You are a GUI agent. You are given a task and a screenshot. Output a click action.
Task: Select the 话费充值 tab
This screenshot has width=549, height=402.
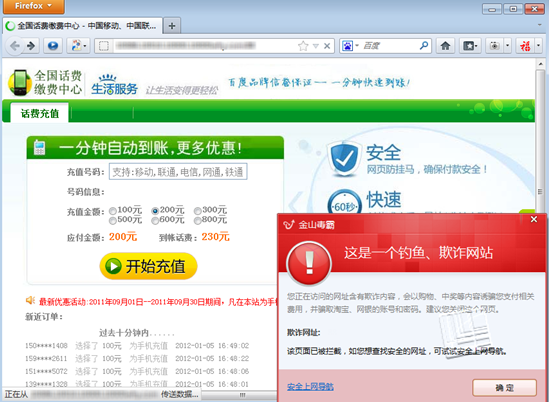tap(40, 113)
